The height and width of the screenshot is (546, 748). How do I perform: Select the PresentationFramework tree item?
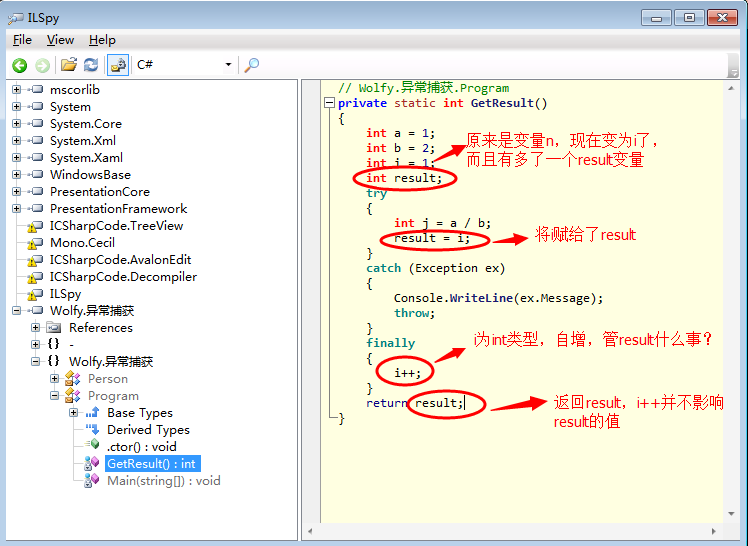(x=118, y=208)
